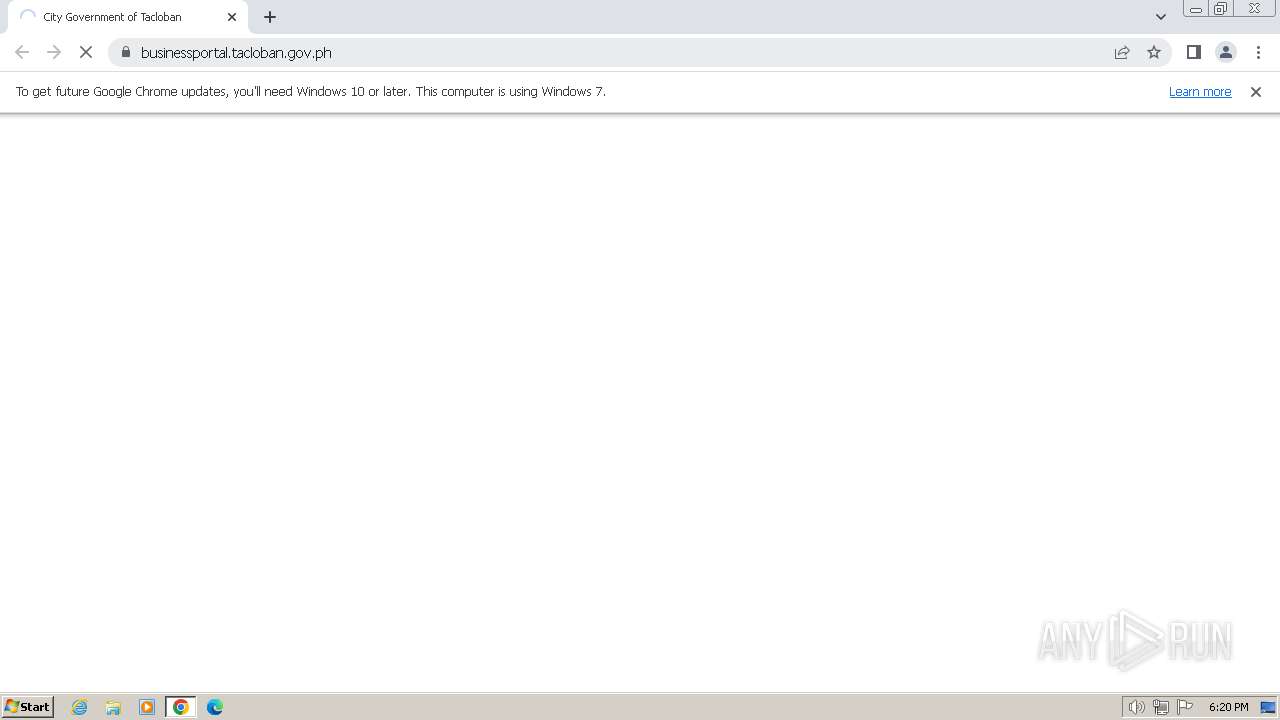
Task: Bookmark this tab with star
Action: 1154,52
